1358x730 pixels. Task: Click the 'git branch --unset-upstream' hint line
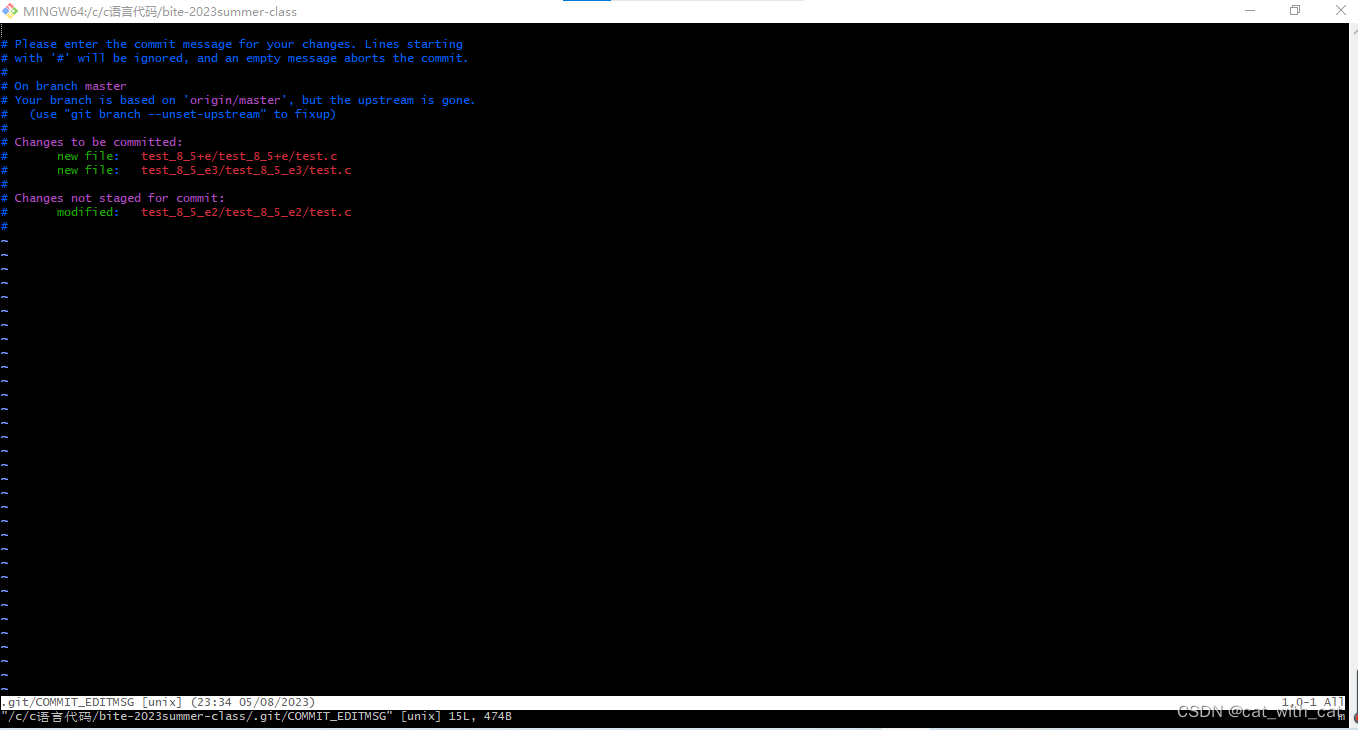[168, 114]
